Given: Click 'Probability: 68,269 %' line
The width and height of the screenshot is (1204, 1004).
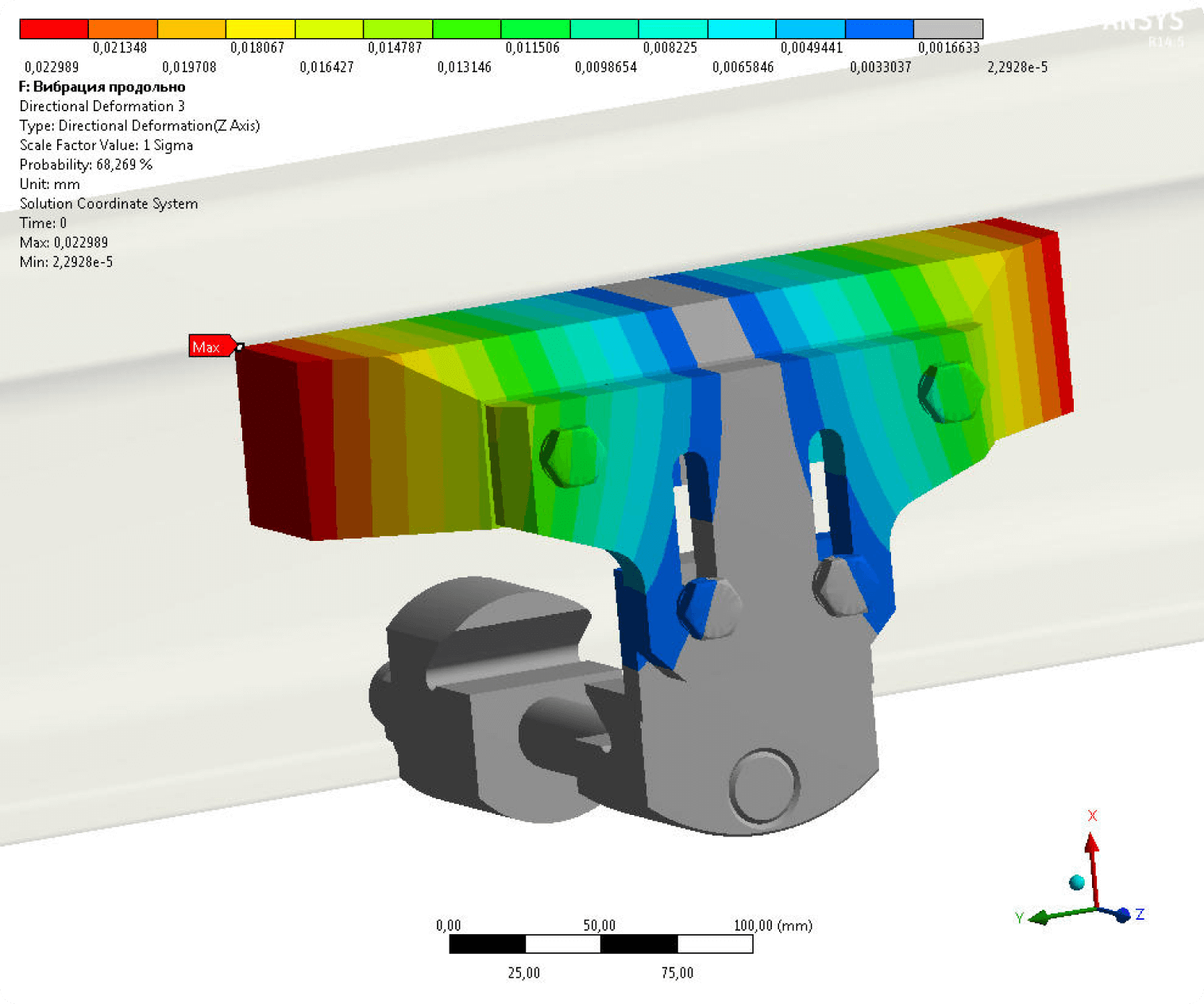Looking at the screenshot, I should coord(86,164).
